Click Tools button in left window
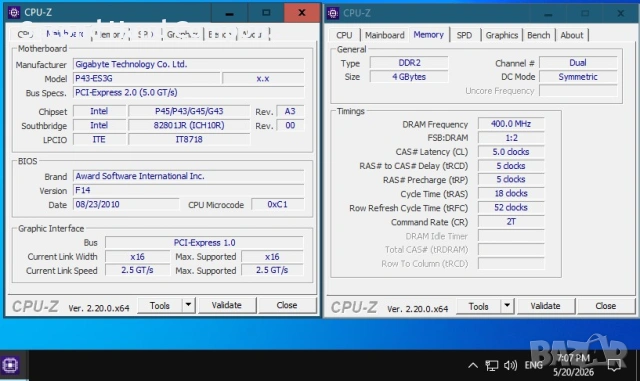 pyautogui.click(x=160, y=305)
